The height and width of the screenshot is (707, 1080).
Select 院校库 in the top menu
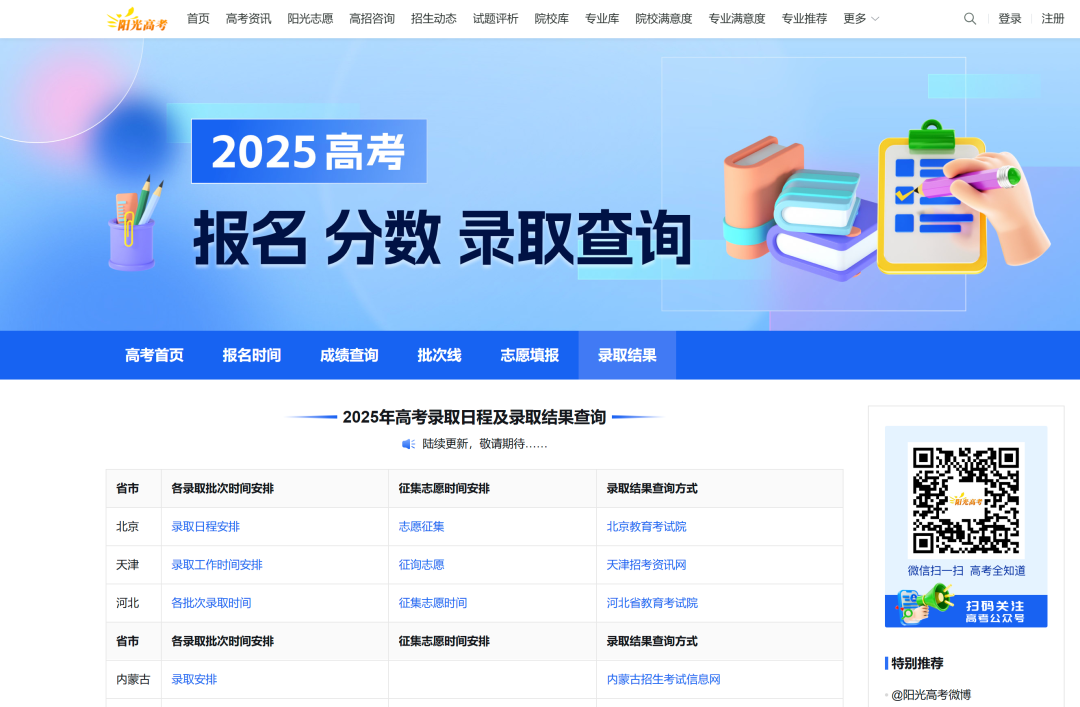[x=551, y=18]
